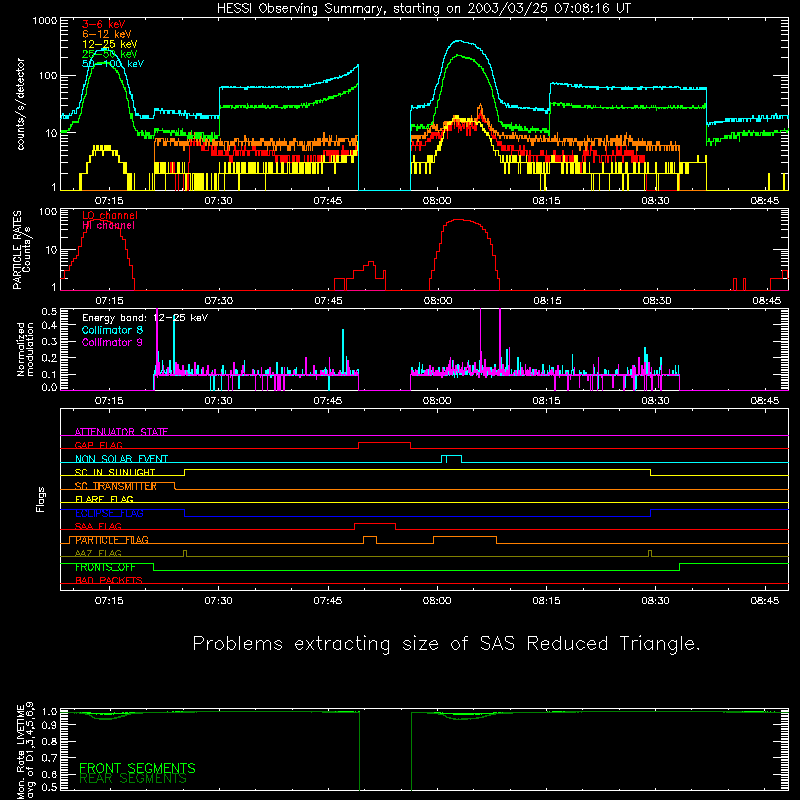
Task: Click the 07:30 time label under counts plot
Action: coord(218,201)
